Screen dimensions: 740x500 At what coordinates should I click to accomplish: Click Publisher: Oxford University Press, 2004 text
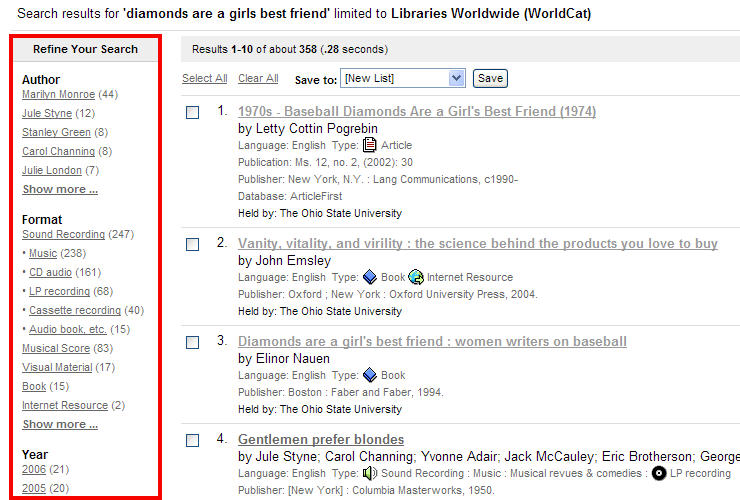pyautogui.click(x=388, y=295)
